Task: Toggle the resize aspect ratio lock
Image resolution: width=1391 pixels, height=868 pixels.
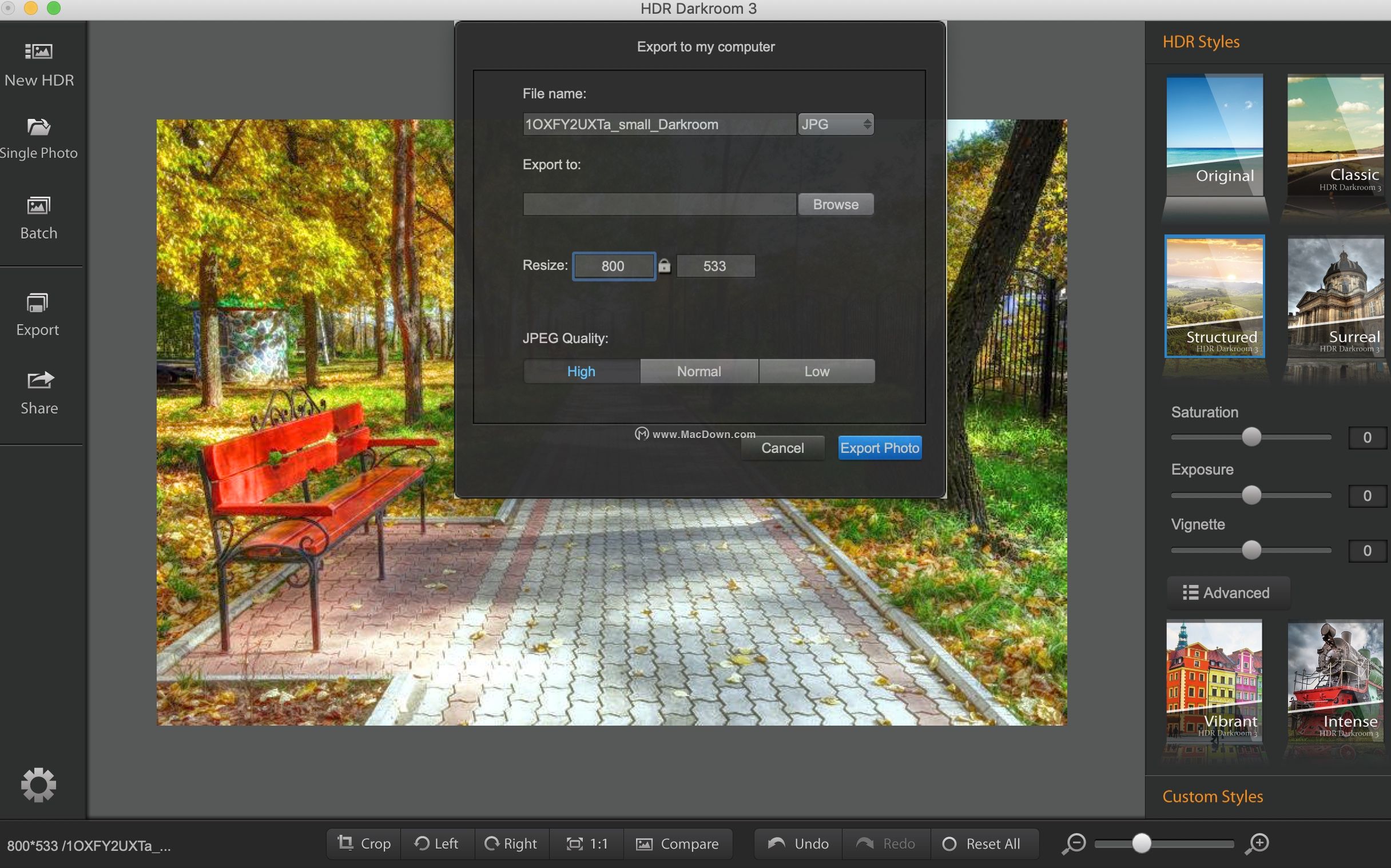Action: (664, 265)
